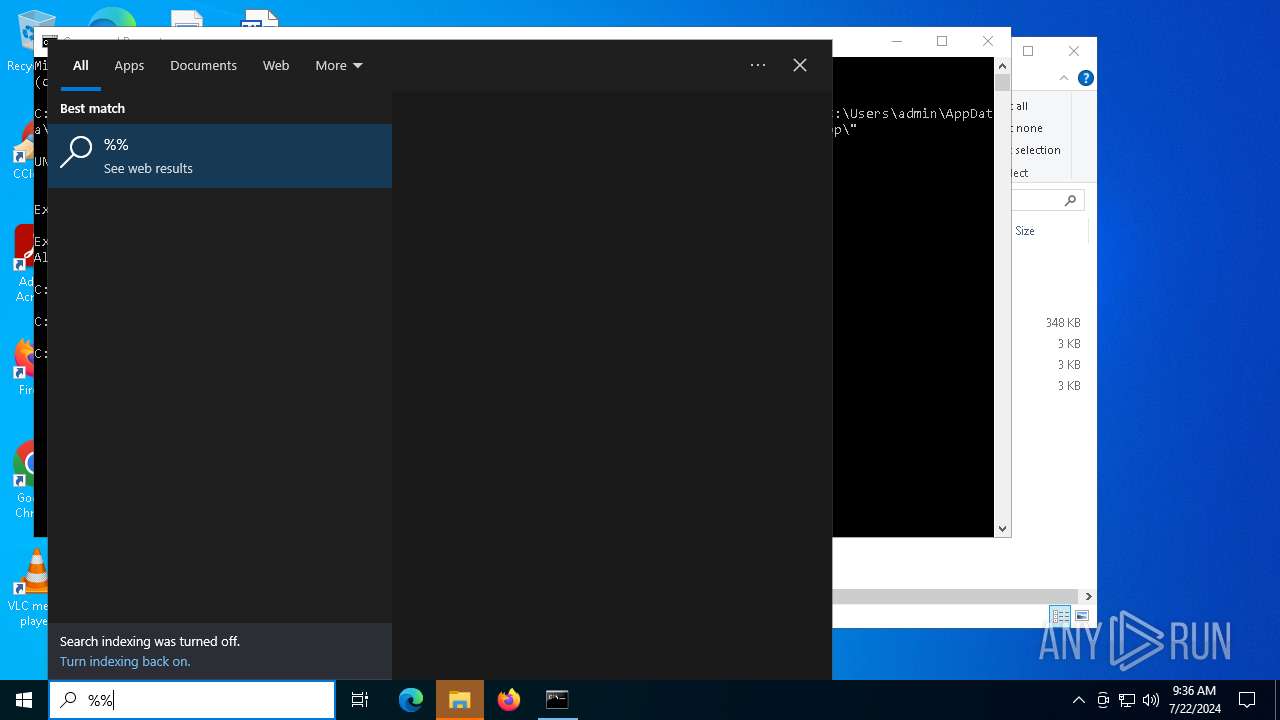Maximize the Command Prompt window
The image size is (1280, 720).
click(x=941, y=41)
